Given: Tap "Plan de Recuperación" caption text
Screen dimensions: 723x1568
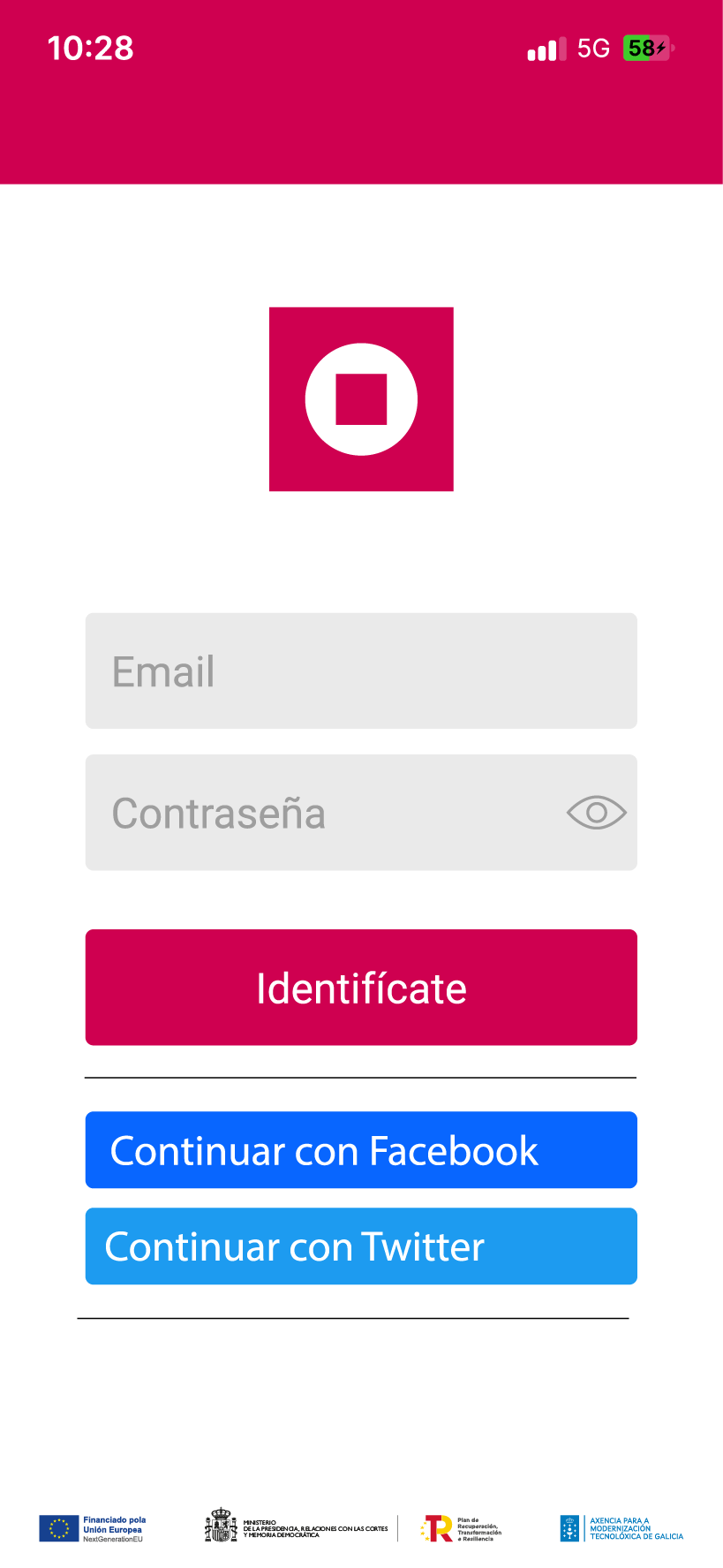Looking at the screenshot, I should 479,1529.
